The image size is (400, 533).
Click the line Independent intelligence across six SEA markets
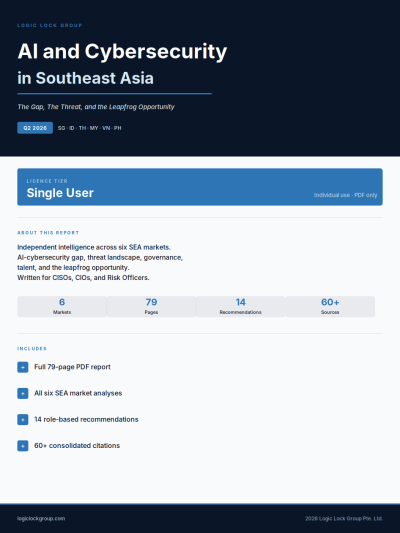pos(94,247)
